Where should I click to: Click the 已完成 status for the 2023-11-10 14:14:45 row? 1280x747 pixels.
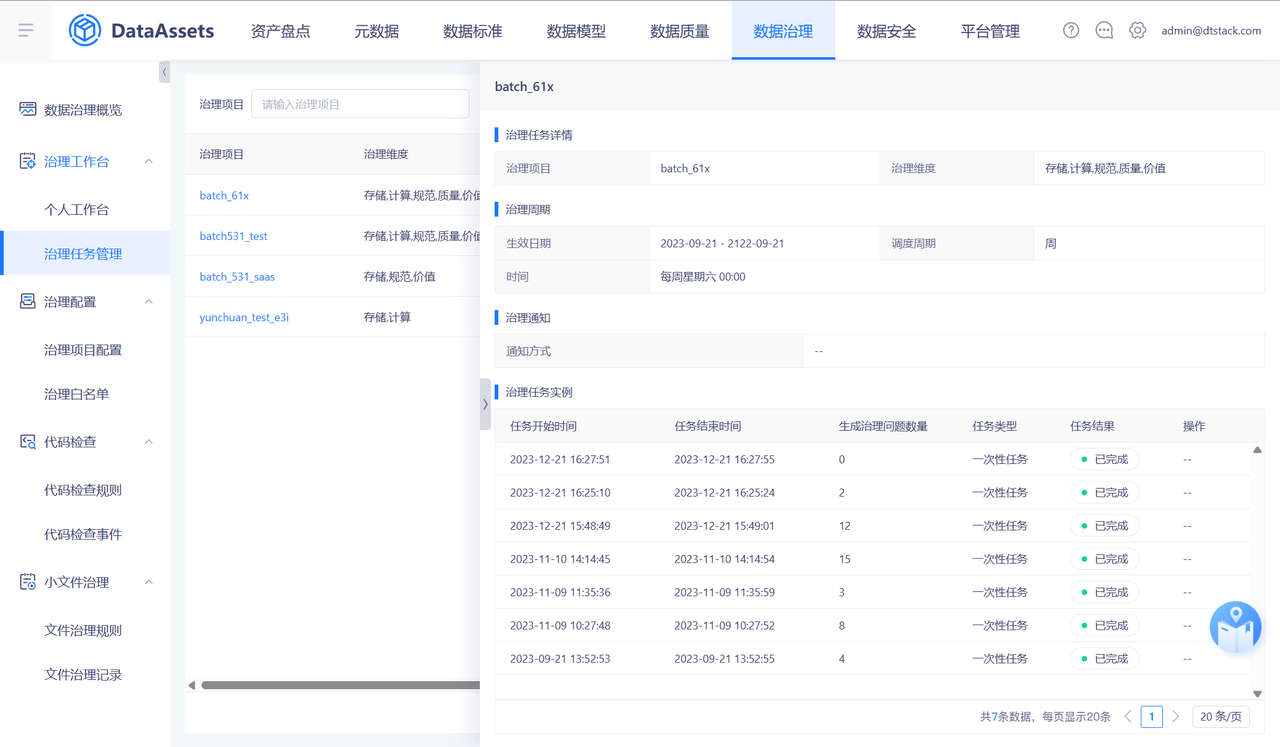[1104, 559]
